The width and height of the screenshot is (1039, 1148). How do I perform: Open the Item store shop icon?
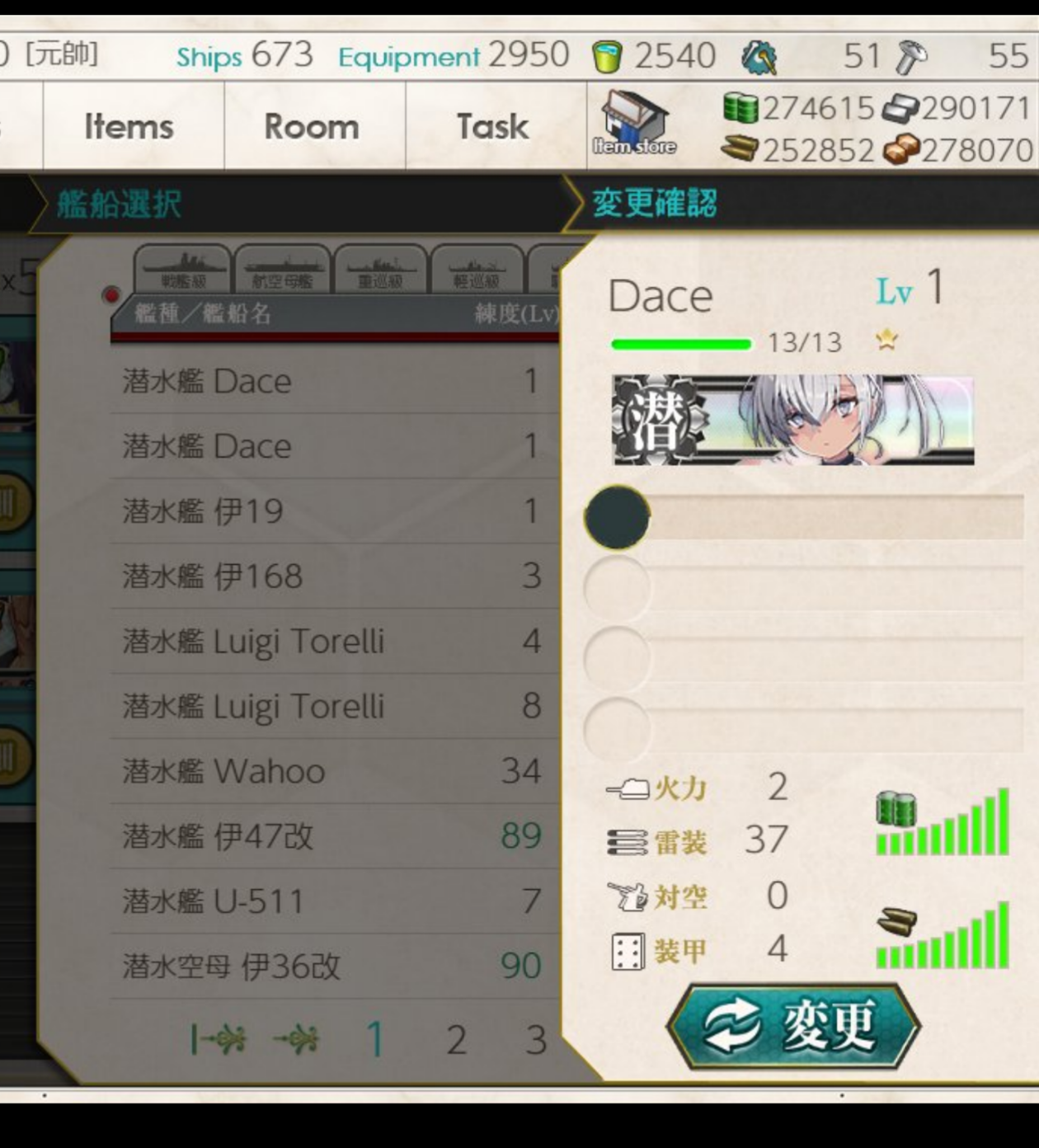(633, 124)
